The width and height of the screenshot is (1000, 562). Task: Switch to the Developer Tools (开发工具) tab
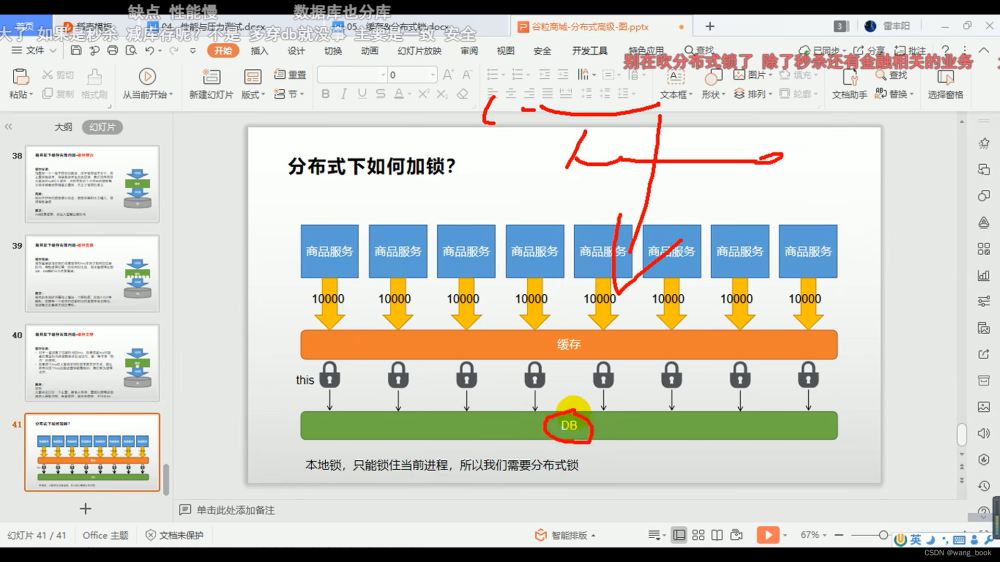(x=589, y=50)
